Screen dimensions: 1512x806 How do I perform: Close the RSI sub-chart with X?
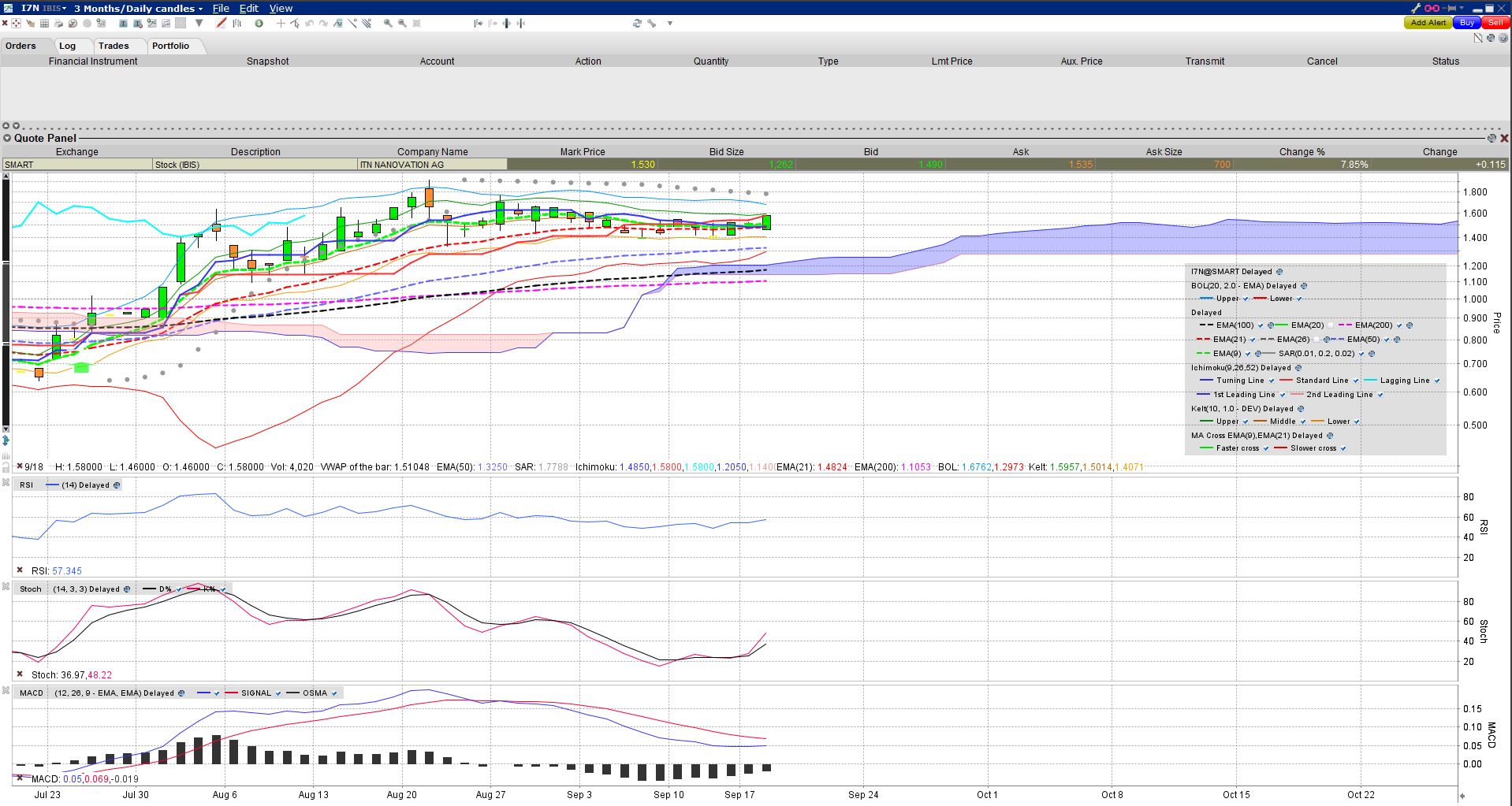pyautogui.click(x=6, y=482)
